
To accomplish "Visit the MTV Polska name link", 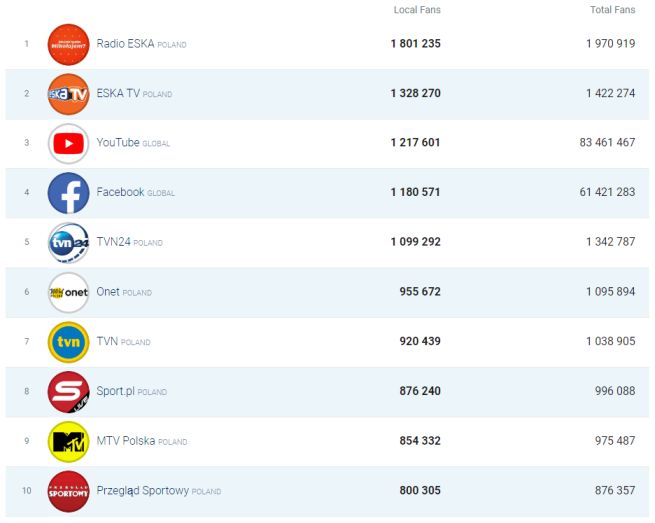I will tap(126, 441).
